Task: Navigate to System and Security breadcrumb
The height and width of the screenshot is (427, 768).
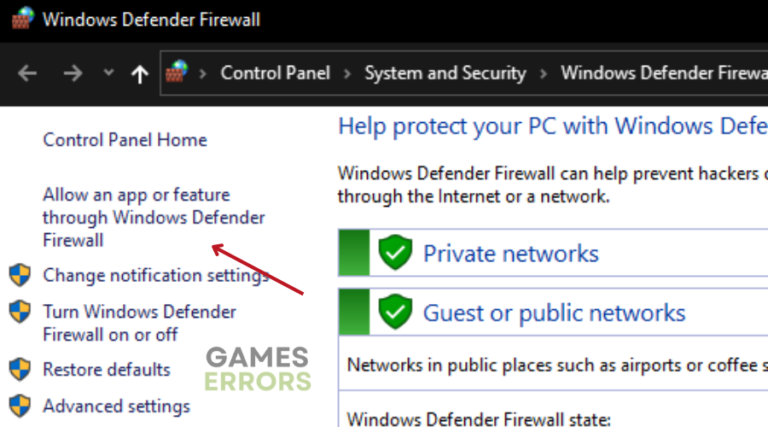Action: pos(445,73)
